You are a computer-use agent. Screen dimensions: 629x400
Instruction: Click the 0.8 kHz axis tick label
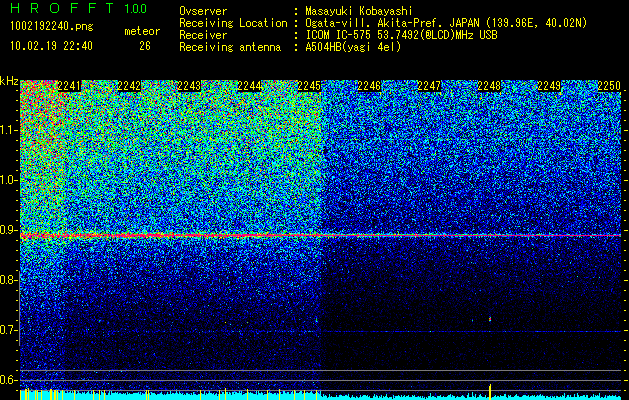click(9, 280)
